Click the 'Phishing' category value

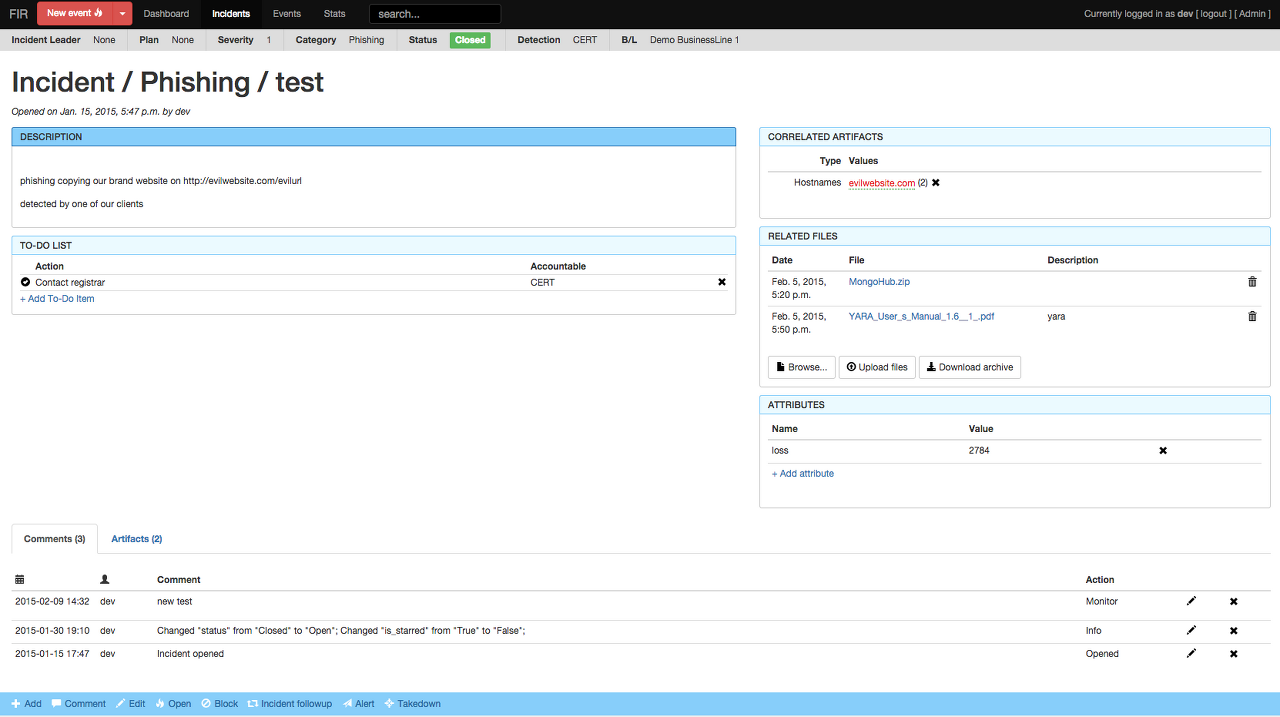pyautogui.click(x=366, y=40)
